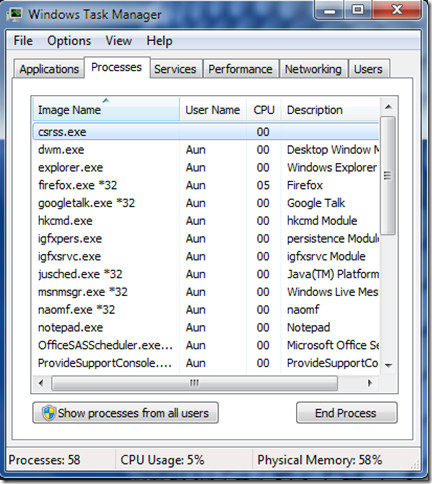Select the dwm.exe process
432x484 pixels.
click(x=206, y=150)
